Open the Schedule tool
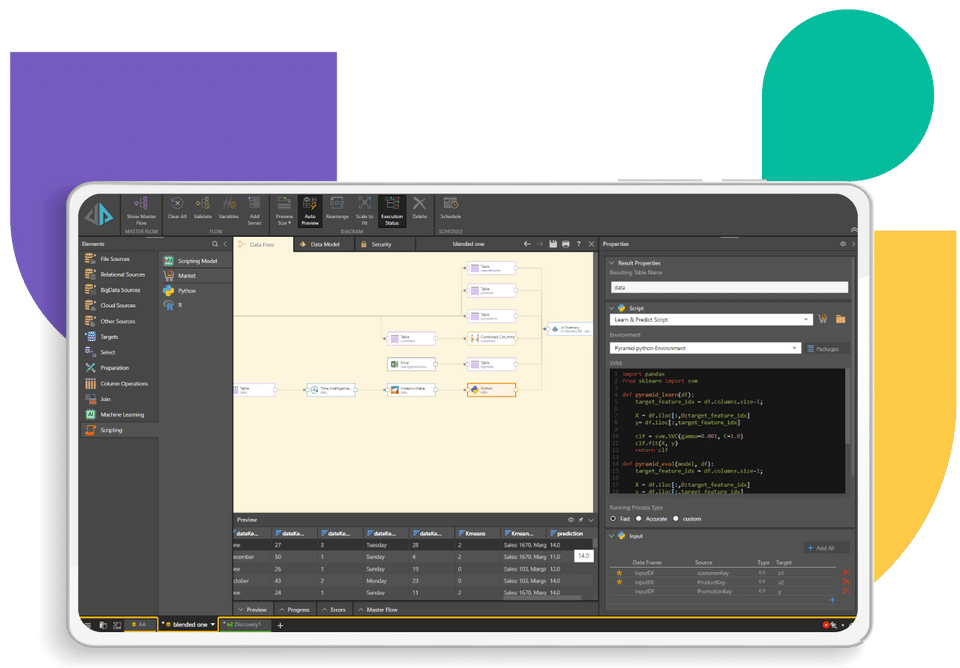This screenshot has width=960, height=668. [451, 208]
